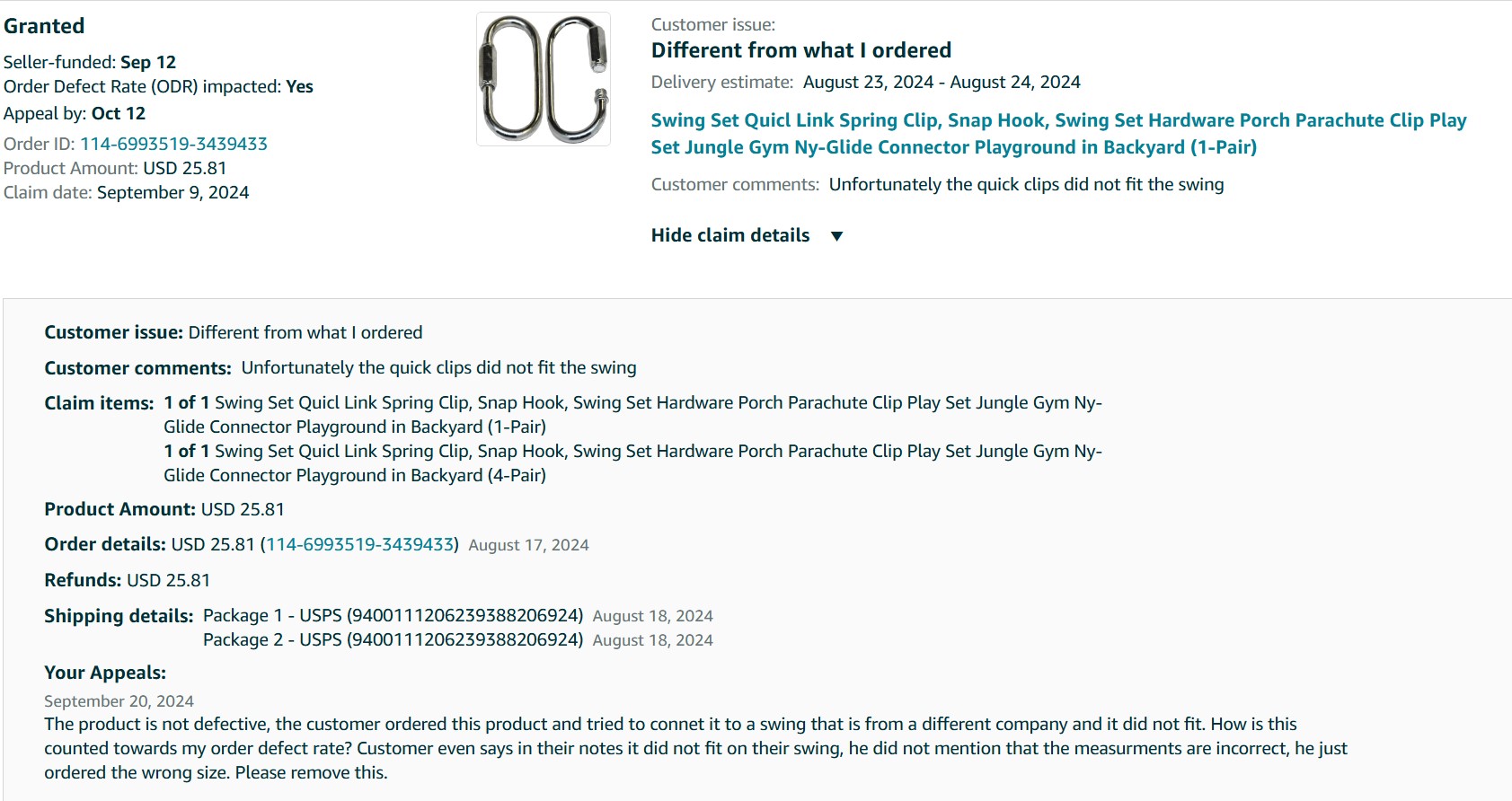This screenshot has height=801, width=1512.
Task: Collapse claim details using the down triangle arrow
Action: [836, 236]
